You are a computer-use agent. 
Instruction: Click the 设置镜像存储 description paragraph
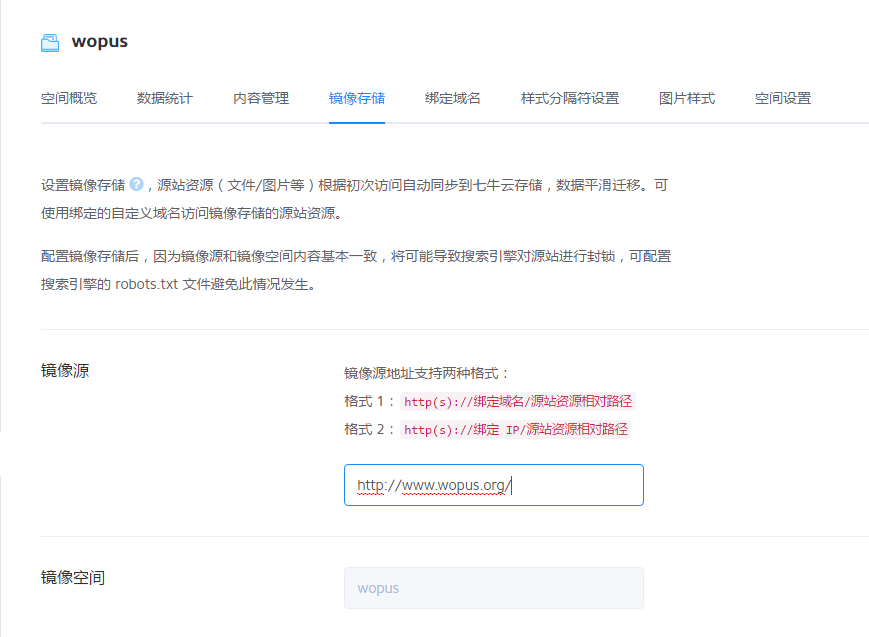point(355,199)
